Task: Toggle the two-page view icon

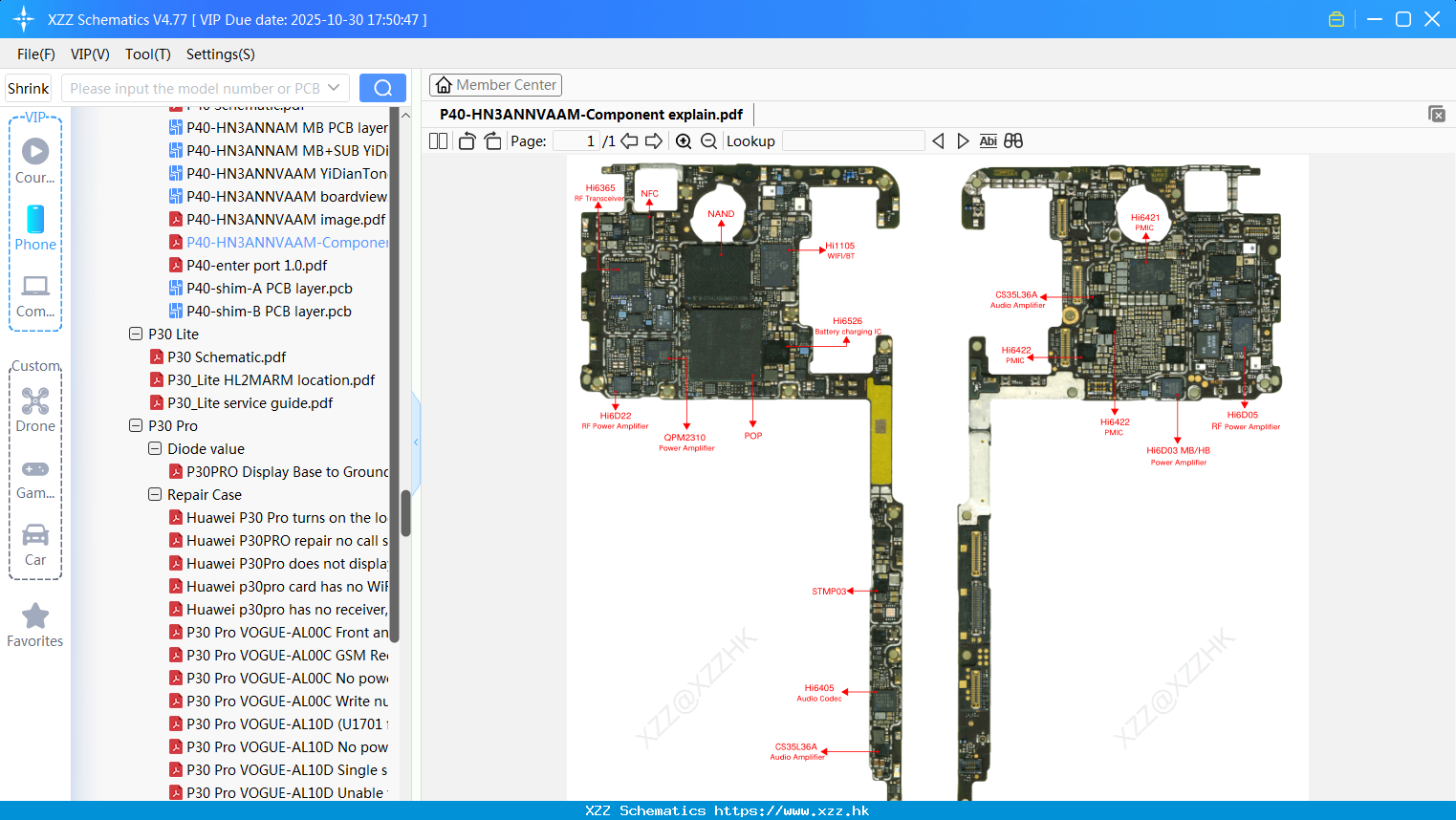Action: point(438,140)
